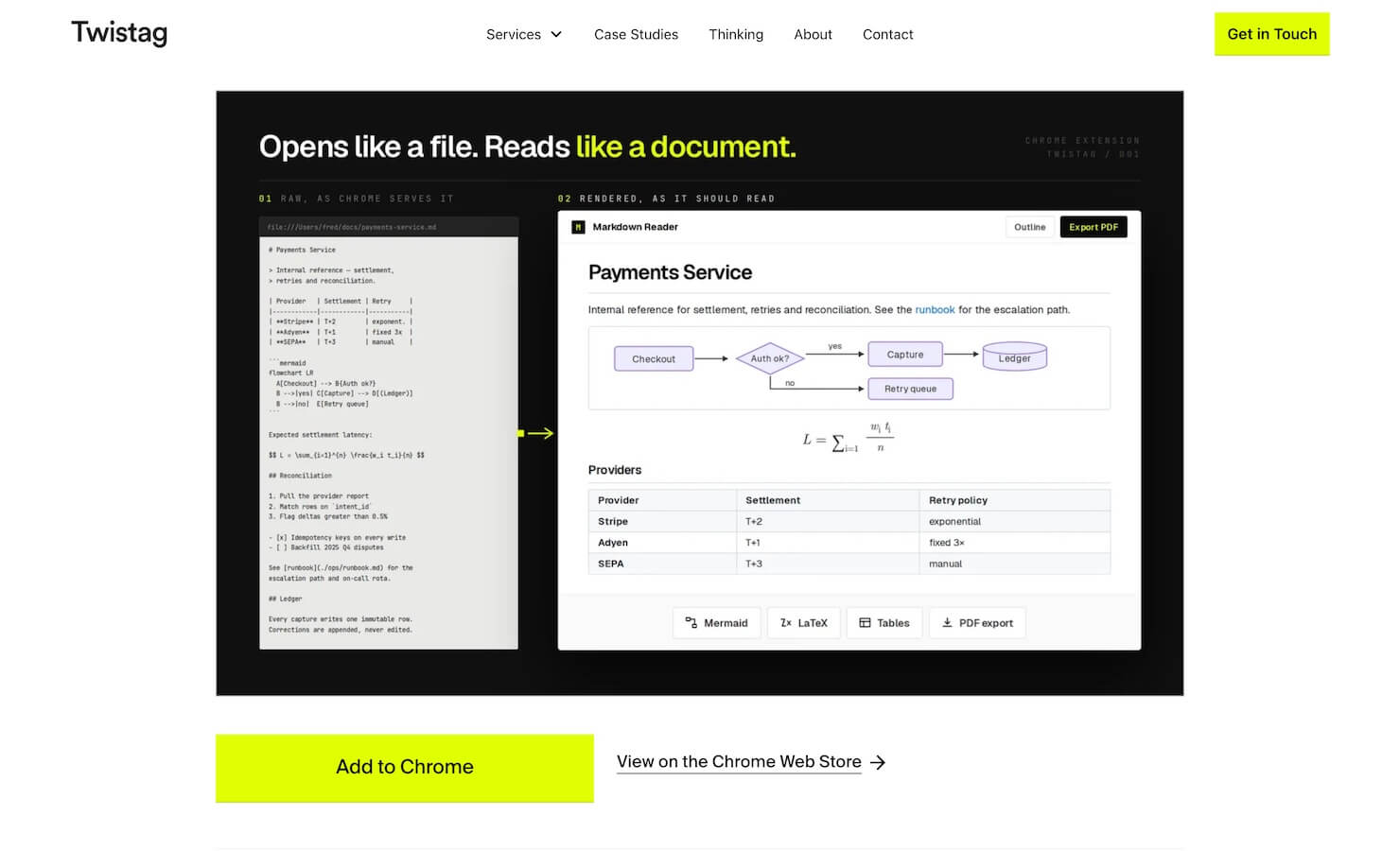
Task: Click the Twistag logo
Action: 119,33
